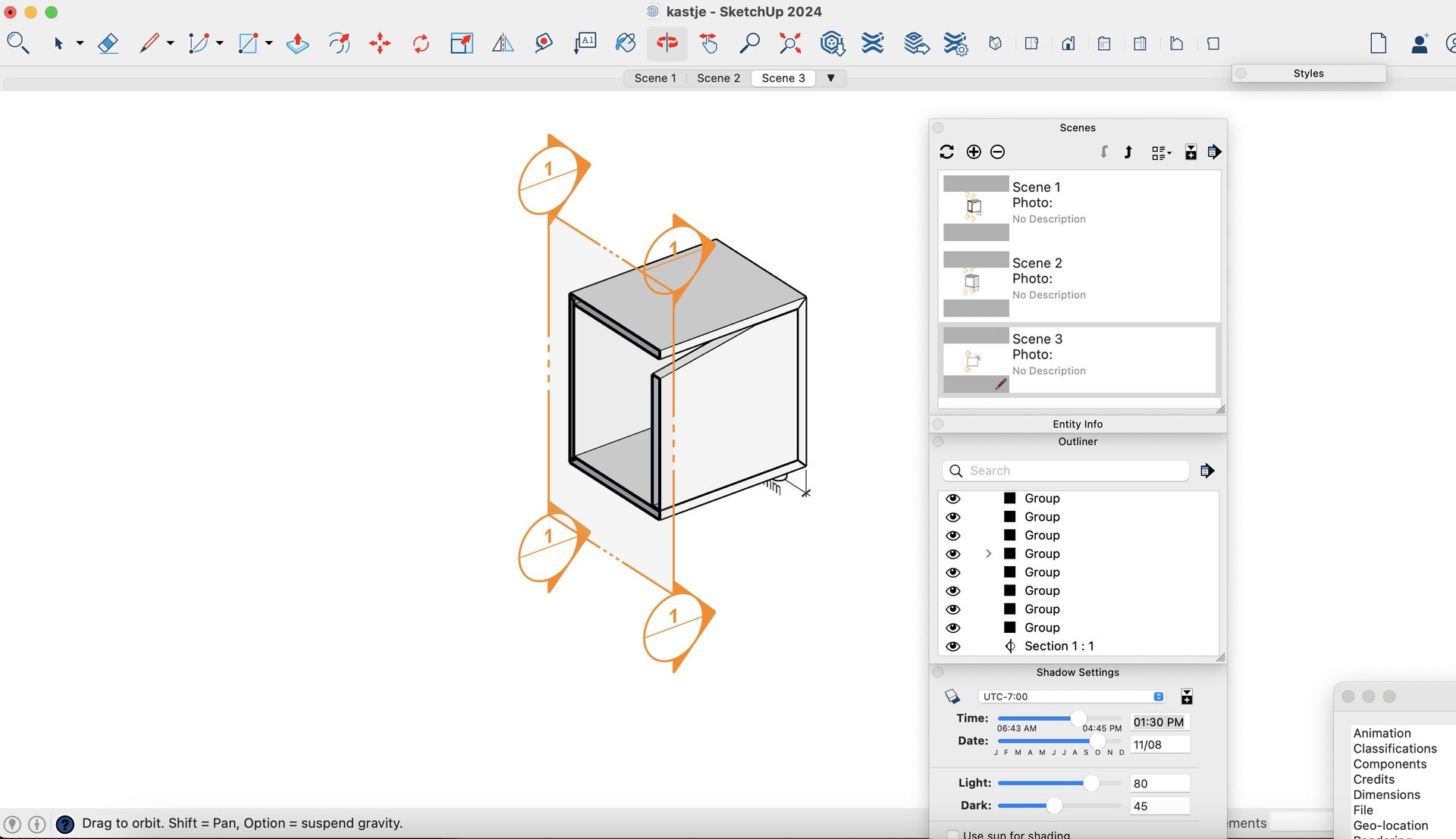Hide the Section 1 : 1 entry

coord(953,646)
